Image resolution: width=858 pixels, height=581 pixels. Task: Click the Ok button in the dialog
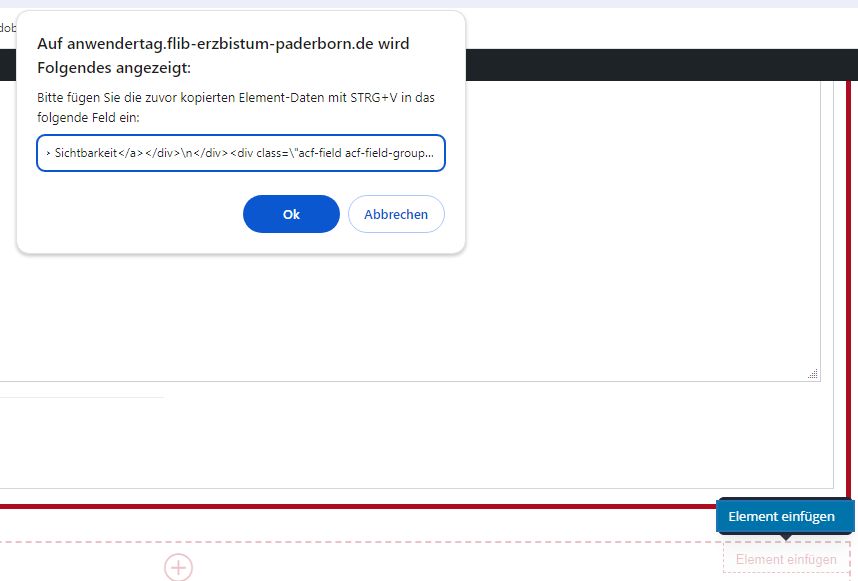coord(291,214)
